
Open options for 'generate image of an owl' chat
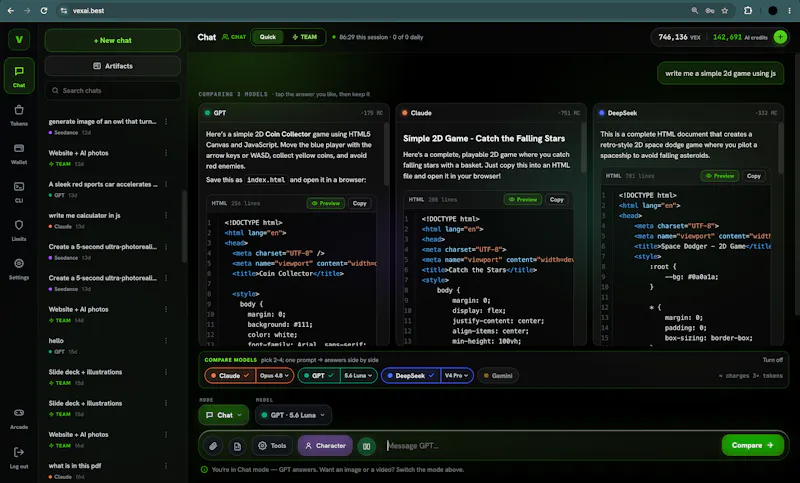click(166, 121)
